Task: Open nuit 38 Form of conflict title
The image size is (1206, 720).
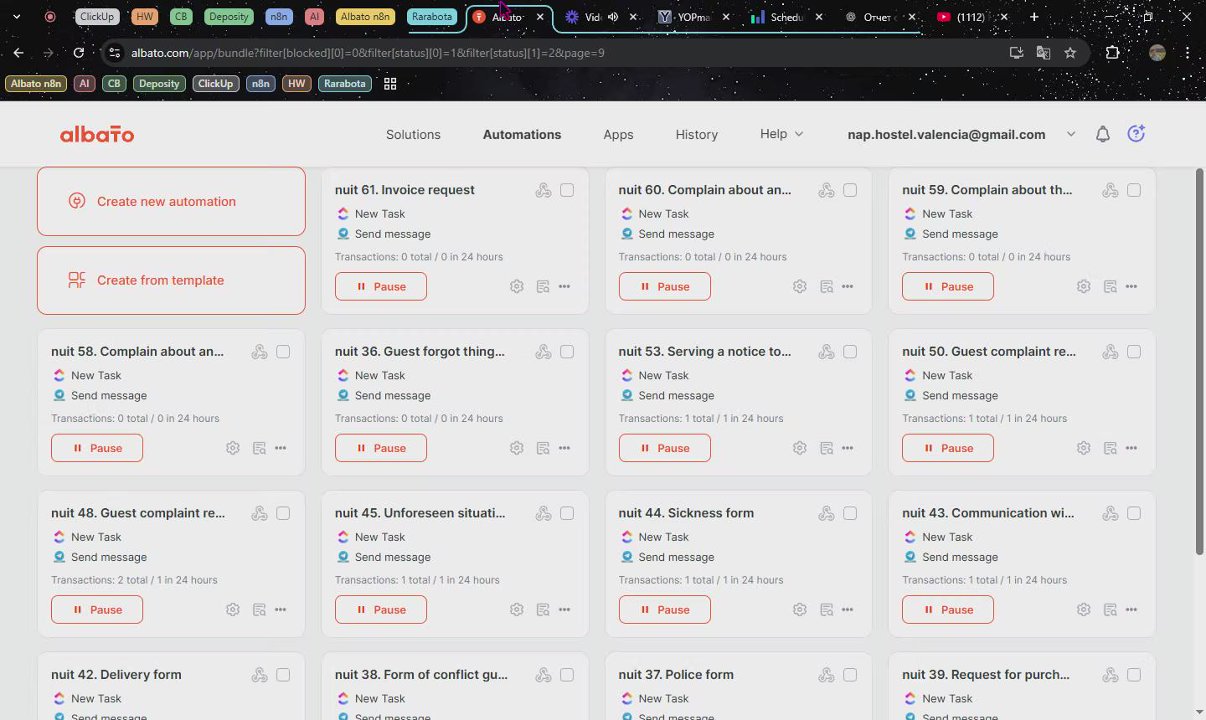Action: point(421,675)
